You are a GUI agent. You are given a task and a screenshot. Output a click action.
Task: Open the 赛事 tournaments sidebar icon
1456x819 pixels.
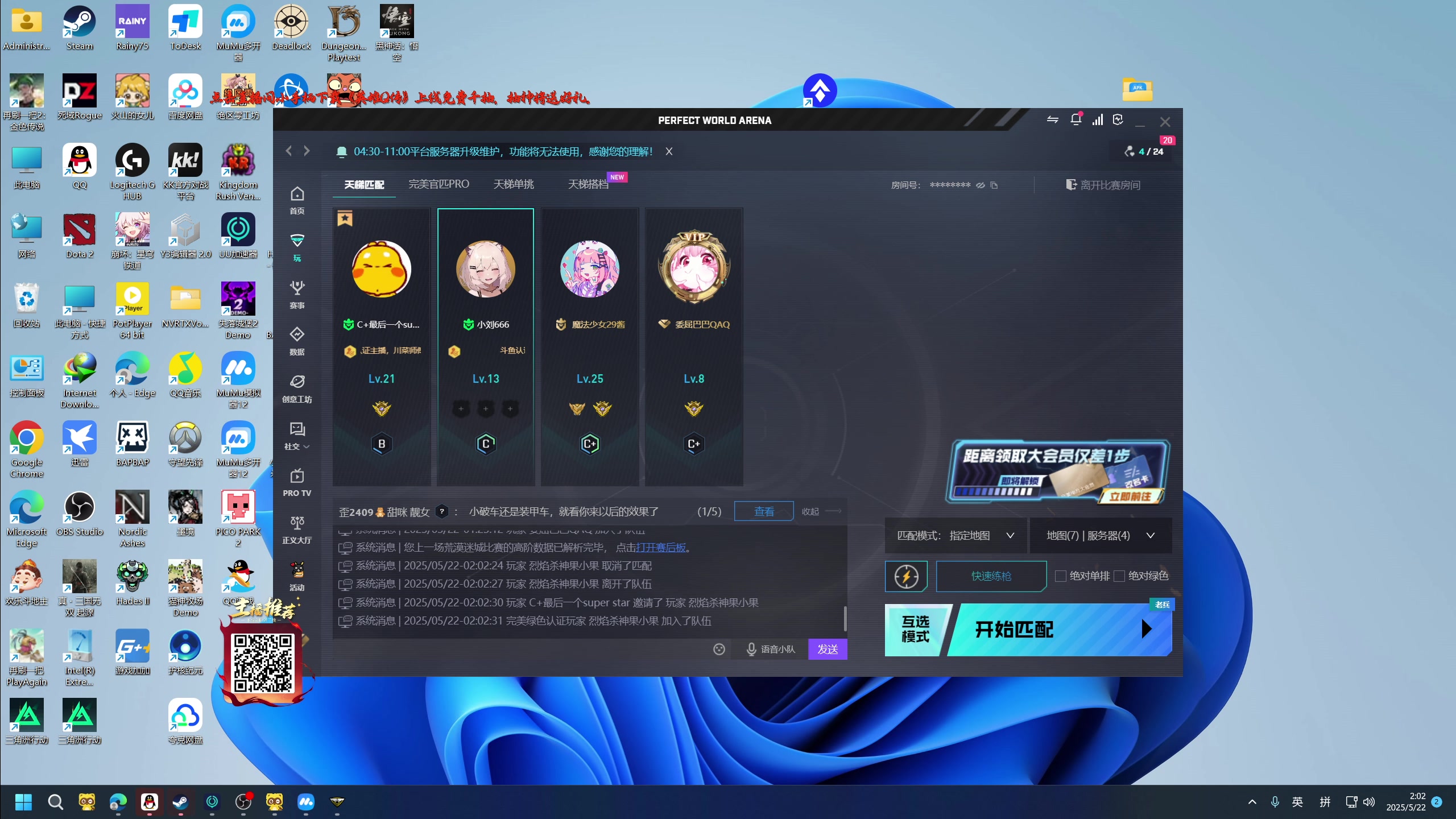coord(297,295)
